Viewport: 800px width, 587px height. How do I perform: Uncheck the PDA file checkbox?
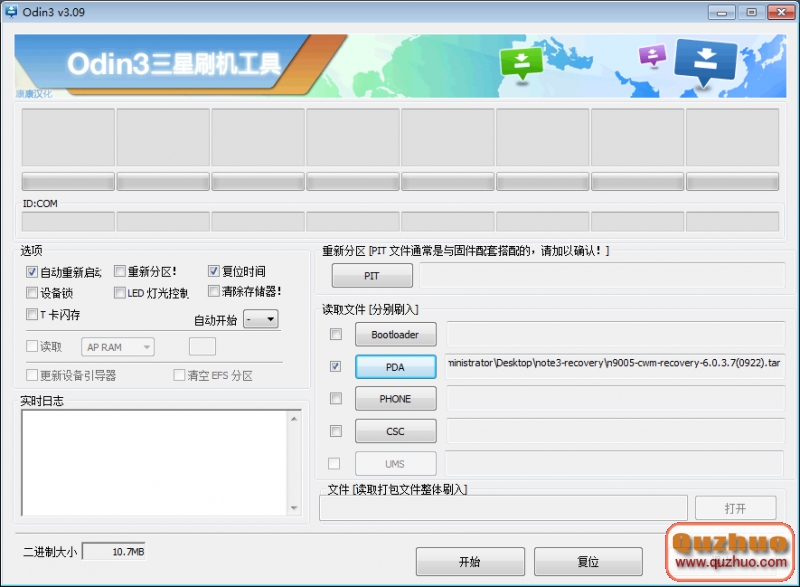point(336,366)
